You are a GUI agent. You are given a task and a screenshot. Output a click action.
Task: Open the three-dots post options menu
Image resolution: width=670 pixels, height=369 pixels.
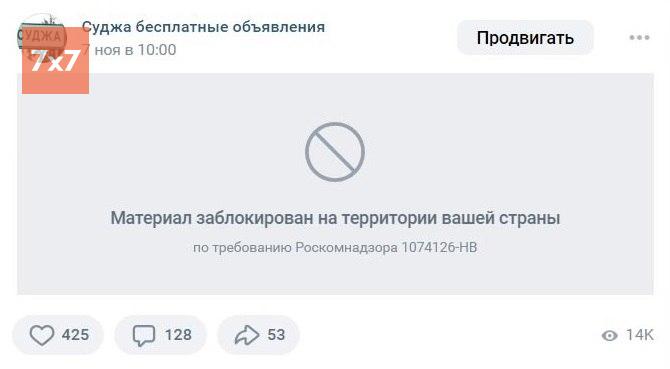pyautogui.click(x=640, y=38)
